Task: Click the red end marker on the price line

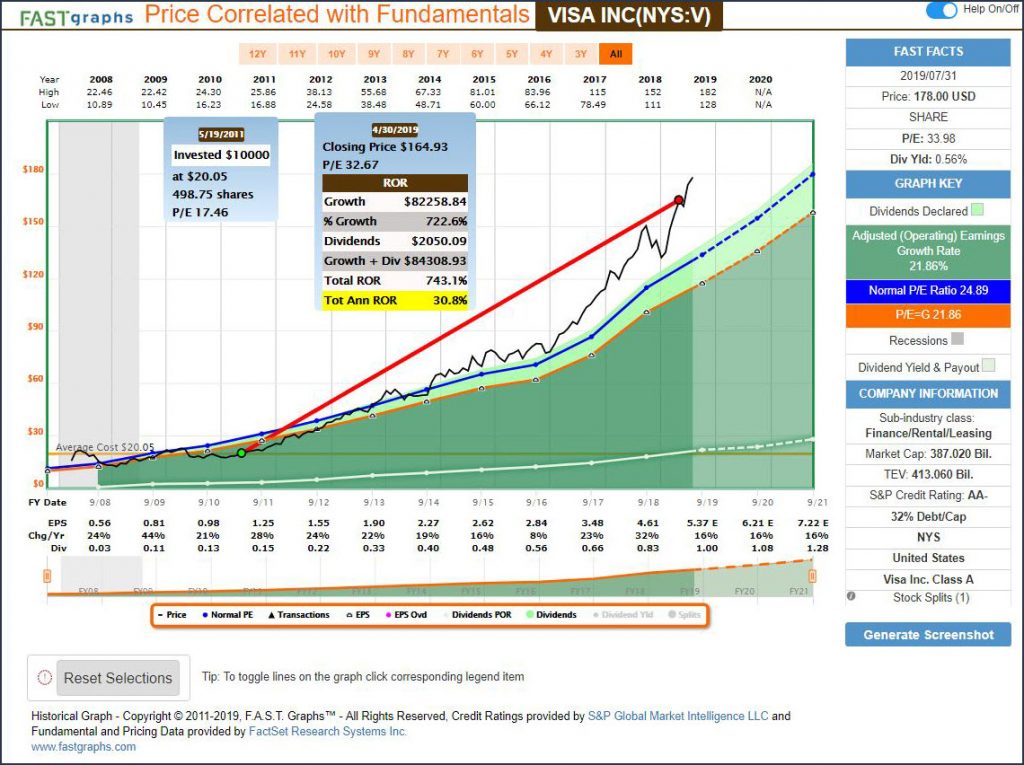Action: click(679, 201)
